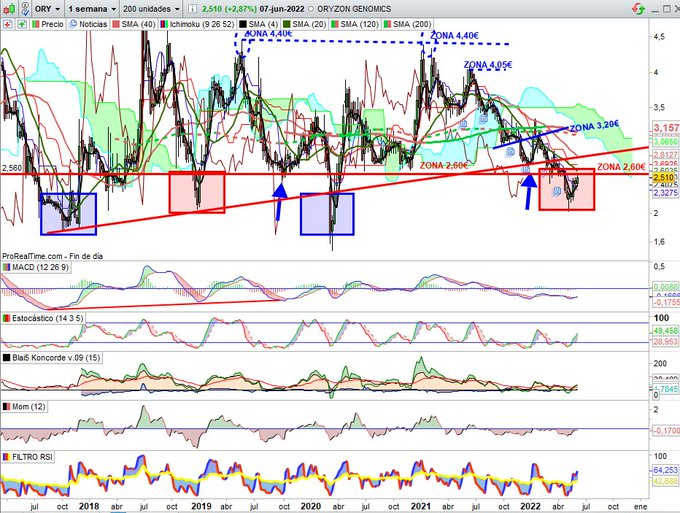Click the info 'i' icon
The height and width of the screenshot is (513, 680).
tap(193, 9)
